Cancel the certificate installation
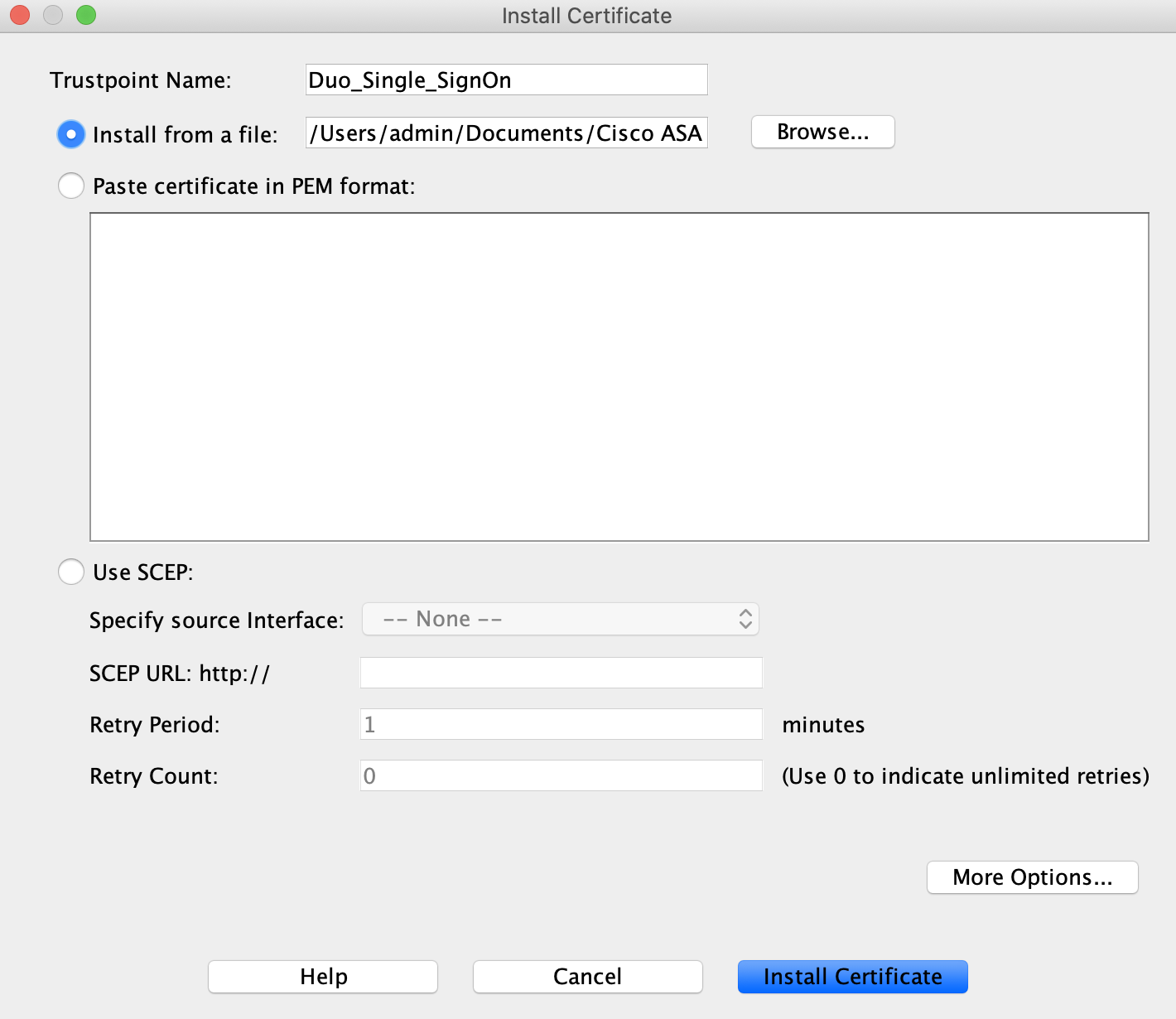1176x1019 pixels. pyautogui.click(x=586, y=976)
